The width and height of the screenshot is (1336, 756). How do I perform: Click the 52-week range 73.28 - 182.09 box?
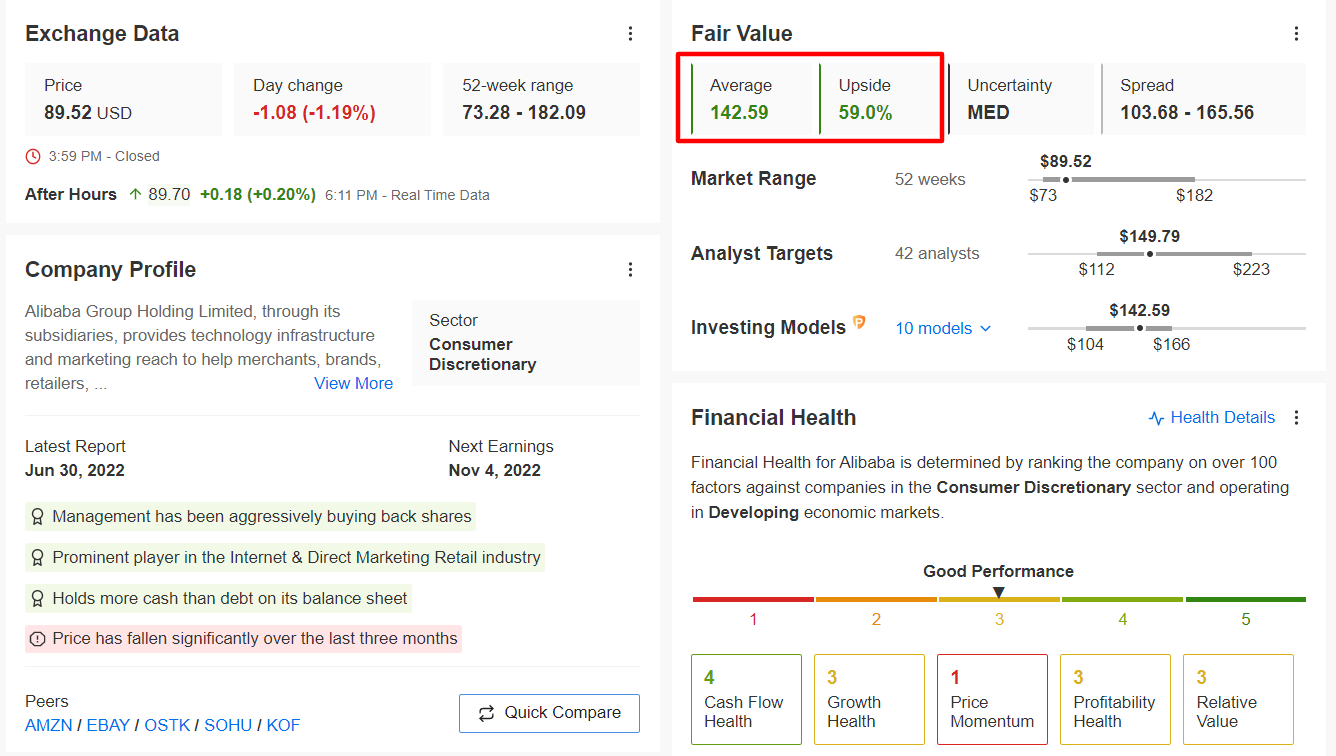point(541,99)
